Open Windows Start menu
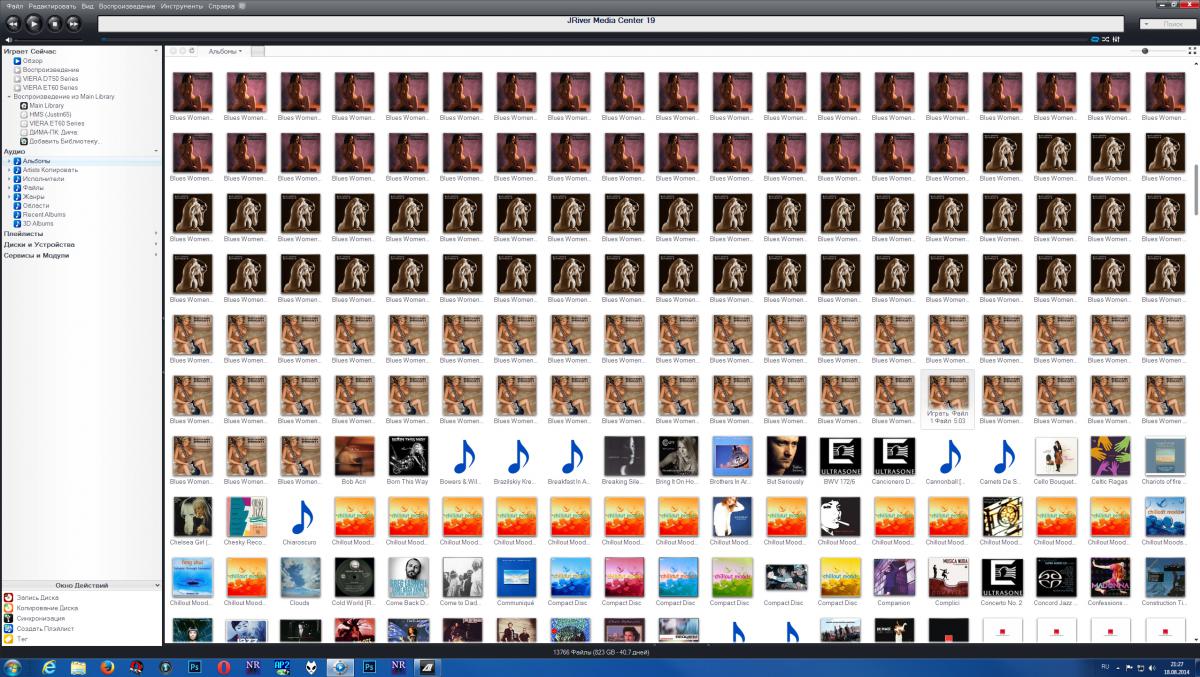 [13, 666]
